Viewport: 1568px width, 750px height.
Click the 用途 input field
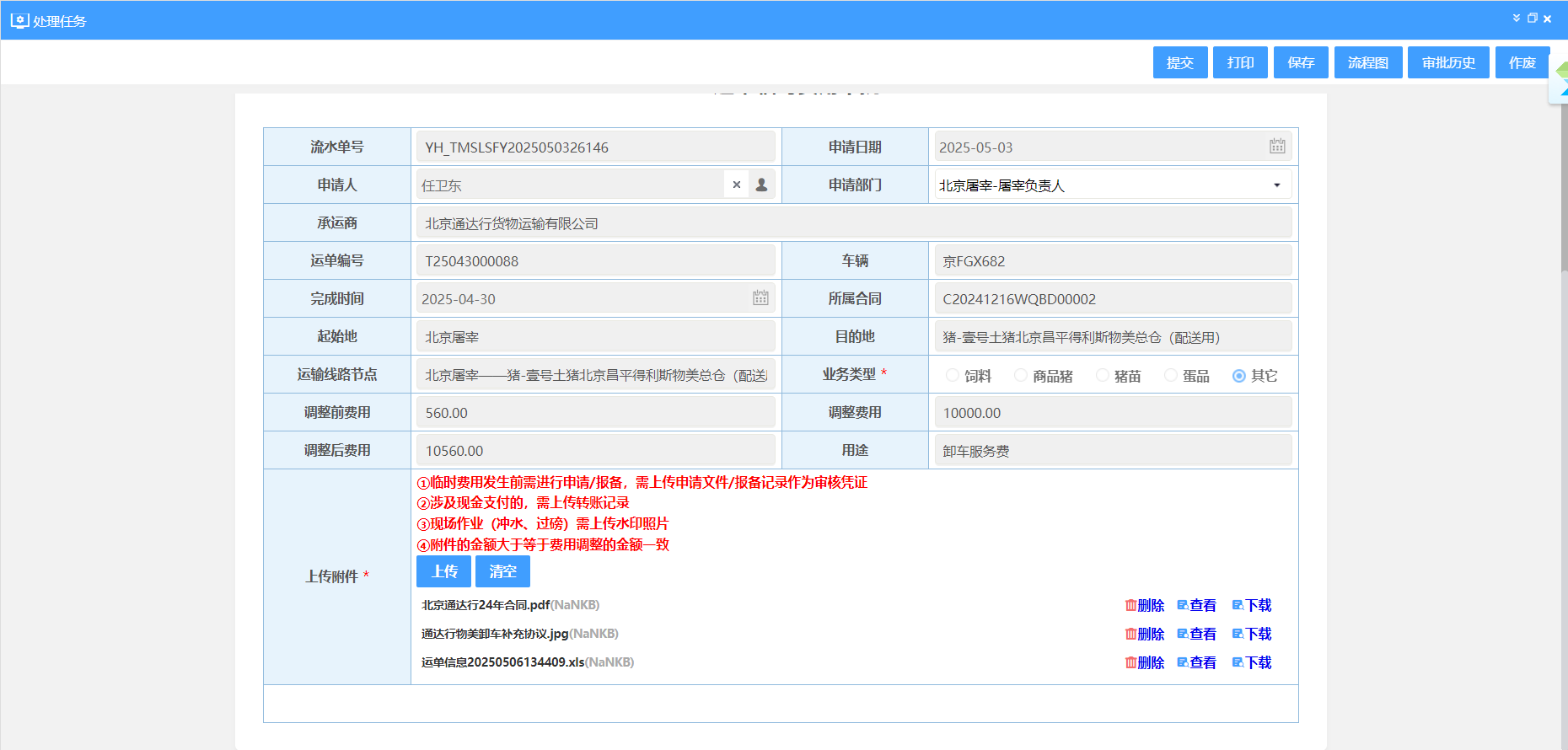pos(1112,451)
